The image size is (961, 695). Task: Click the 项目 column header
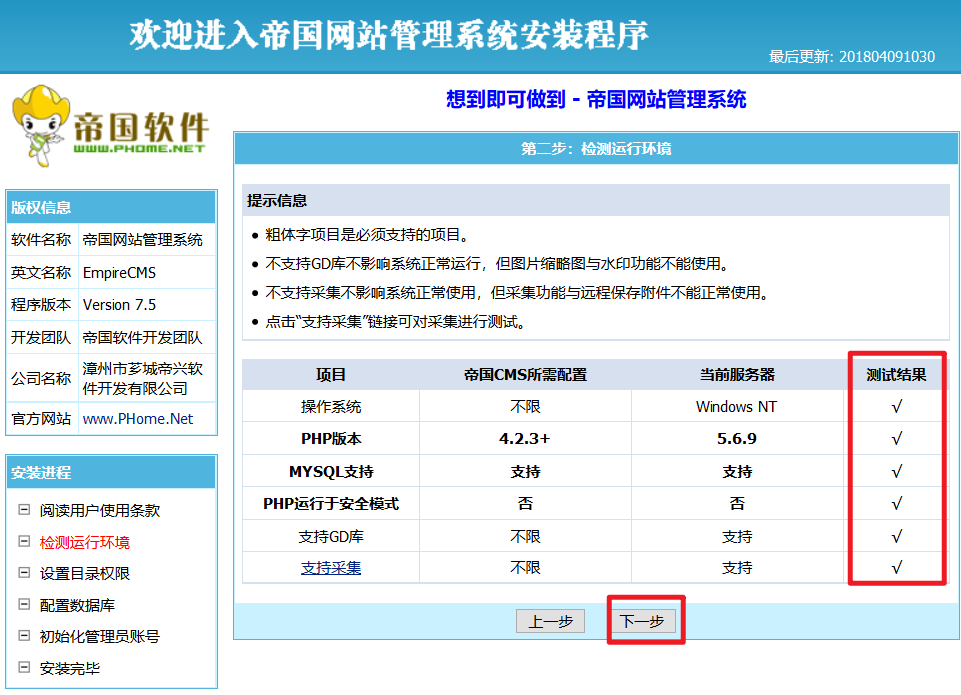click(x=331, y=374)
